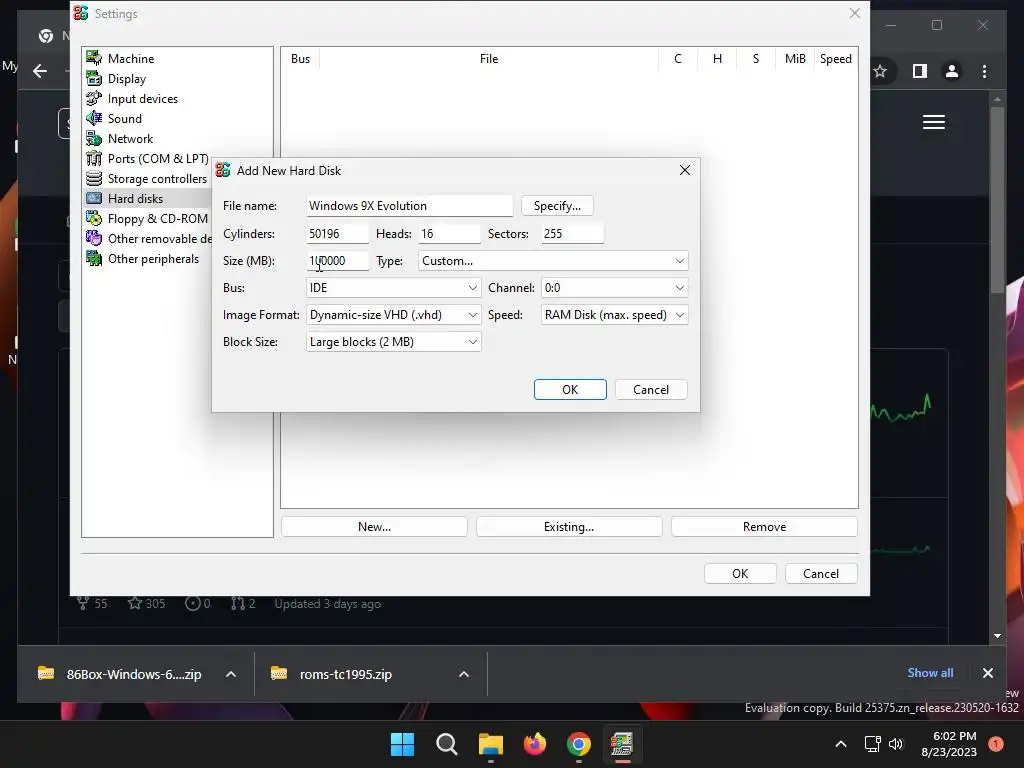1024x768 pixels.
Task: Close the Add New Hard Disk dialog
Action: coord(684,170)
